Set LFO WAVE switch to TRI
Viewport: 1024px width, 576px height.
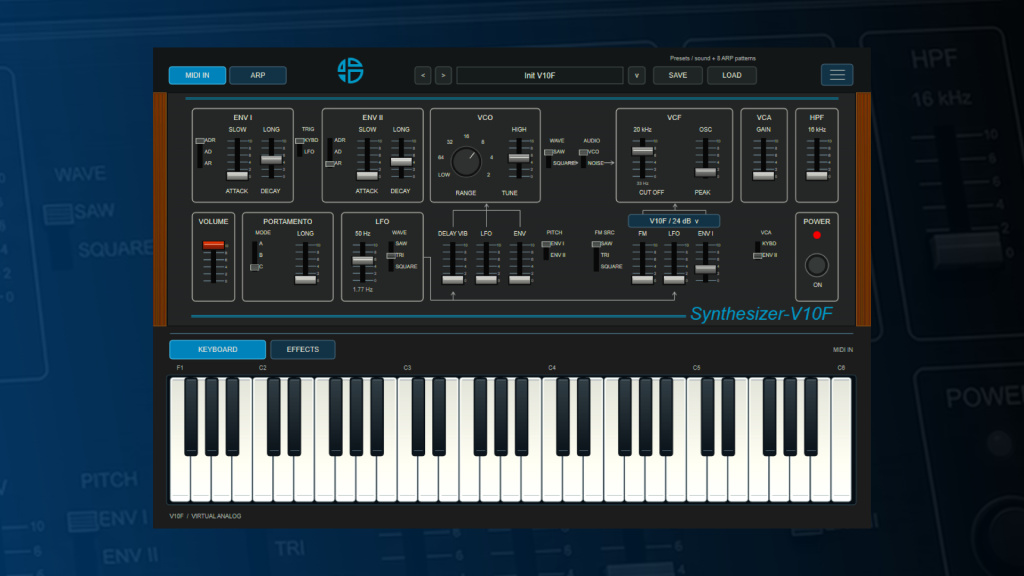click(x=391, y=255)
